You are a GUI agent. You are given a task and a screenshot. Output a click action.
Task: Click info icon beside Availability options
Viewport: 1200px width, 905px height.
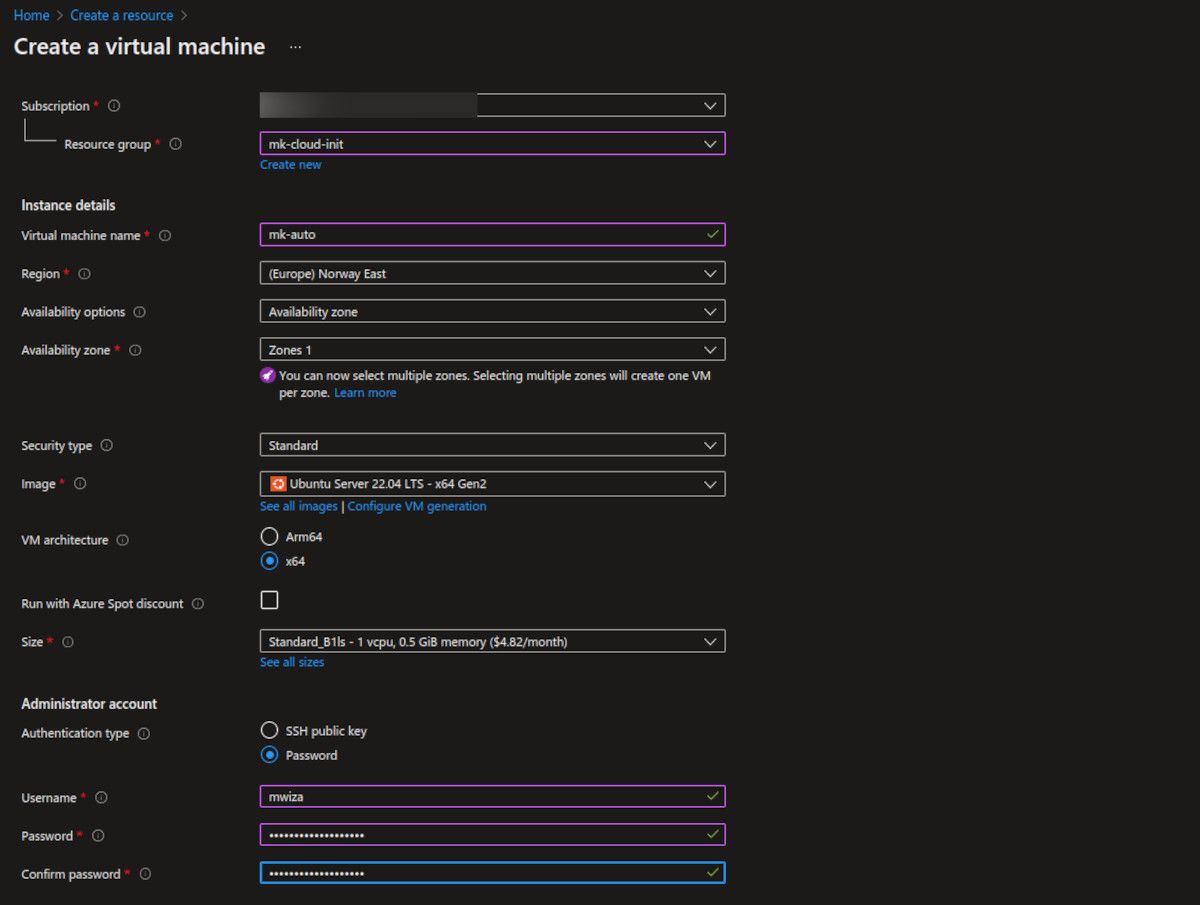click(x=140, y=312)
